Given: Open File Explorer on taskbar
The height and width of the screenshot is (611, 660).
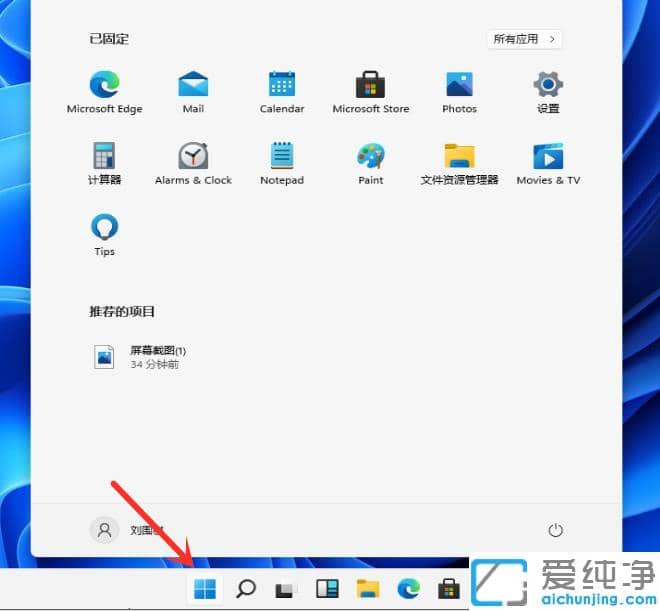Looking at the screenshot, I should click(368, 589).
